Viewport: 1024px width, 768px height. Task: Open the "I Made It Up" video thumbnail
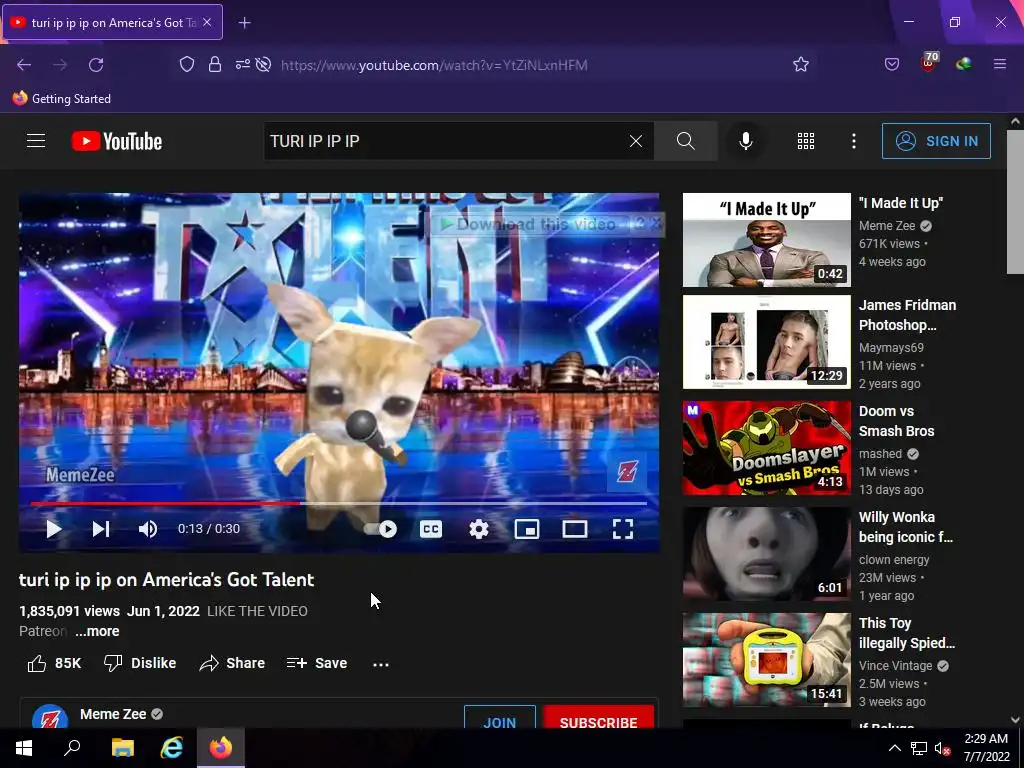[x=767, y=240]
